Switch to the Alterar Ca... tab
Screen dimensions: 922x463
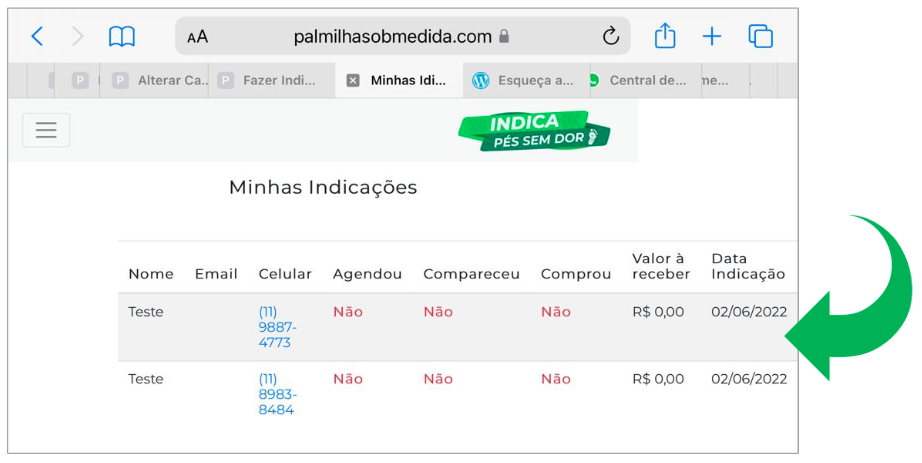click(x=160, y=81)
